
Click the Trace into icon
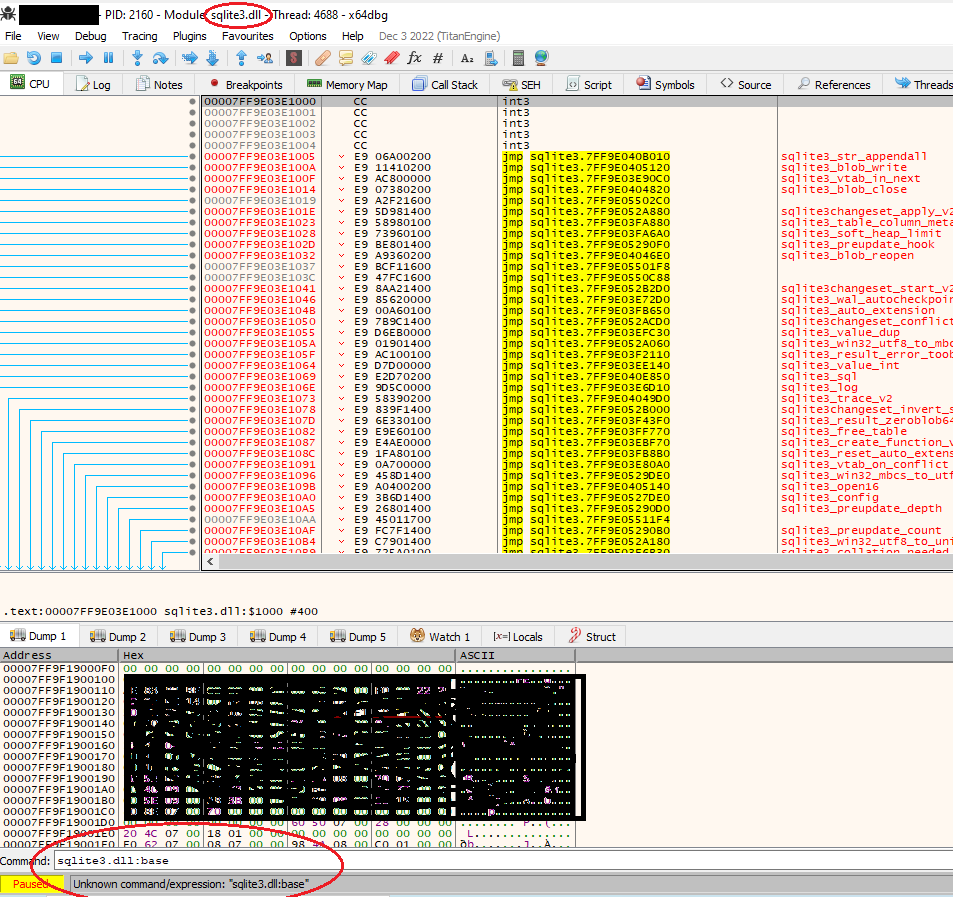[x=190, y=58]
